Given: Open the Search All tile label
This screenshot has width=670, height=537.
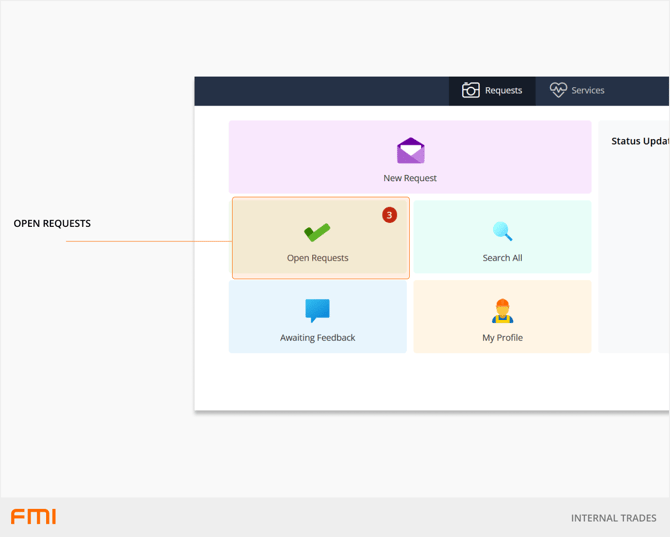Looking at the screenshot, I should pyautogui.click(x=502, y=258).
